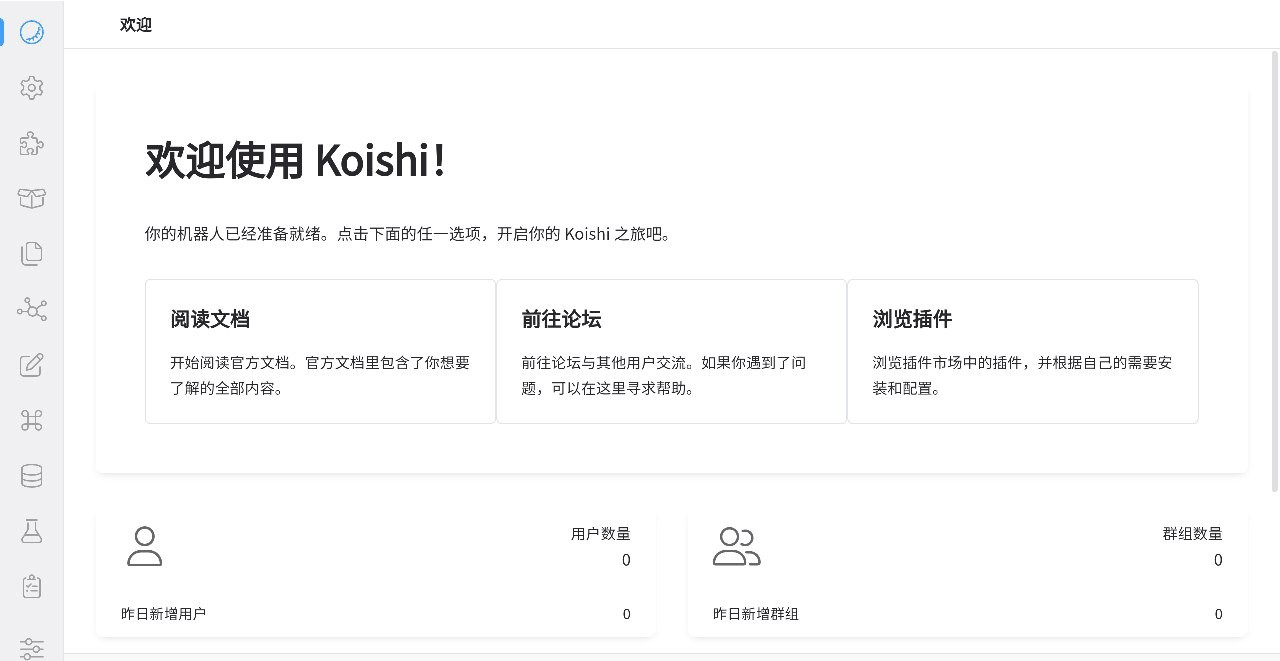The image size is (1280, 661).
Task: Click the 欢迎 header title
Action: click(x=136, y=25)
